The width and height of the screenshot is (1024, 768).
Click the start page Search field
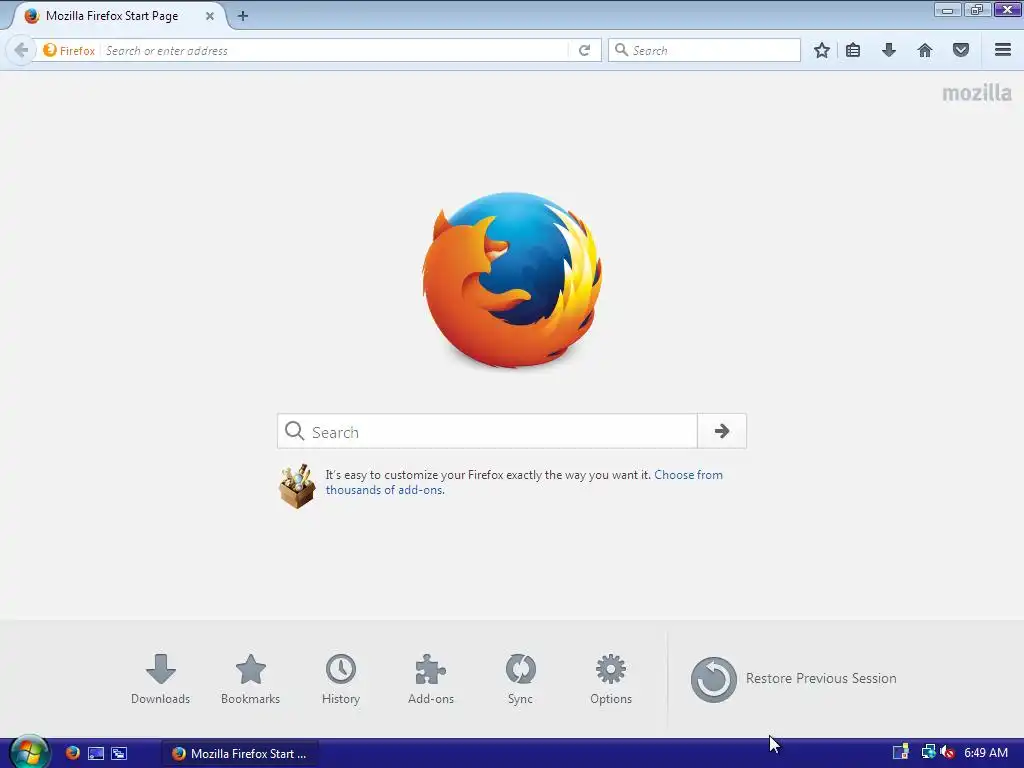(x=487, y=431)
